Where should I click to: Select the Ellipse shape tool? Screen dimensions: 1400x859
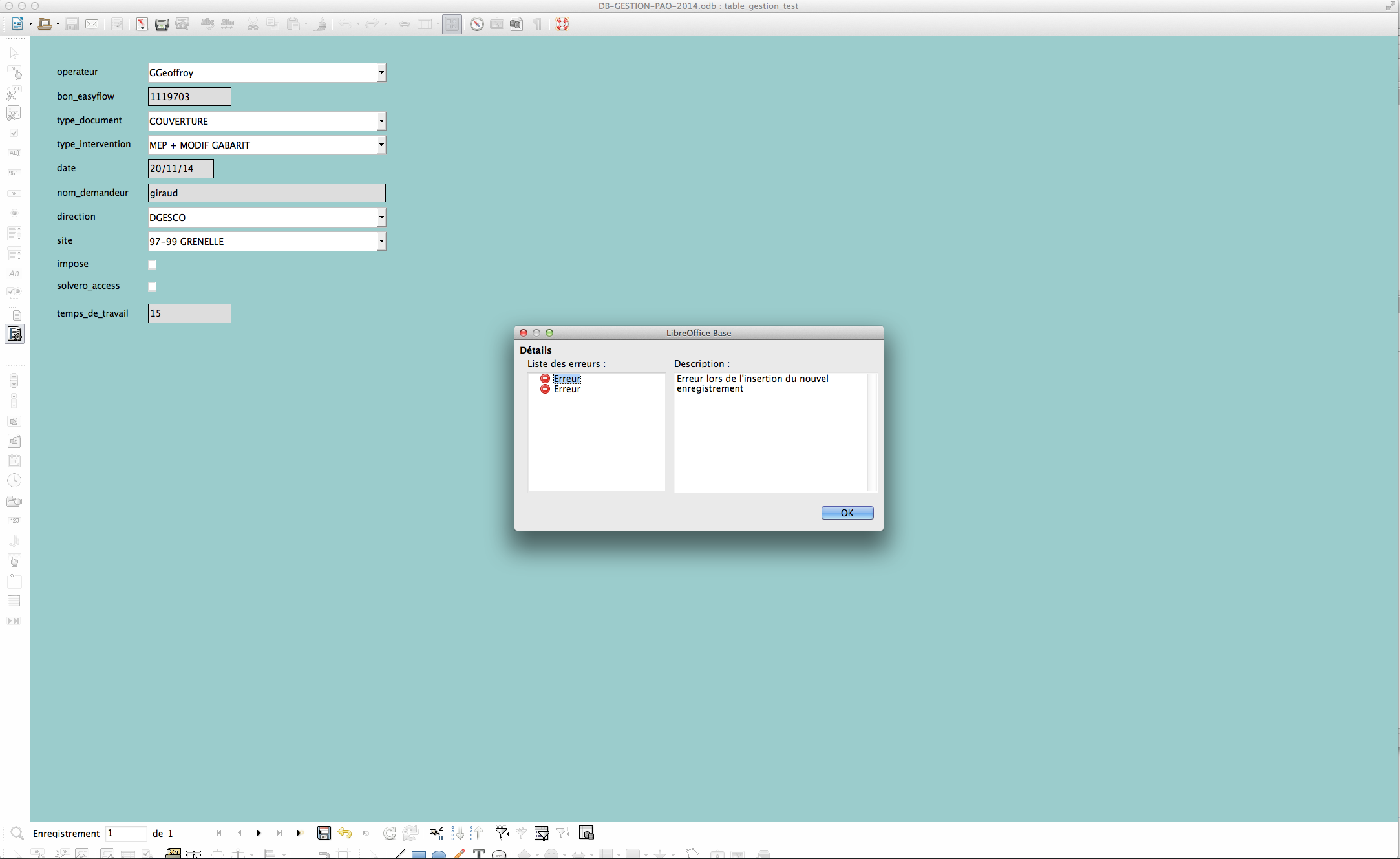click(x=439, y=854)
